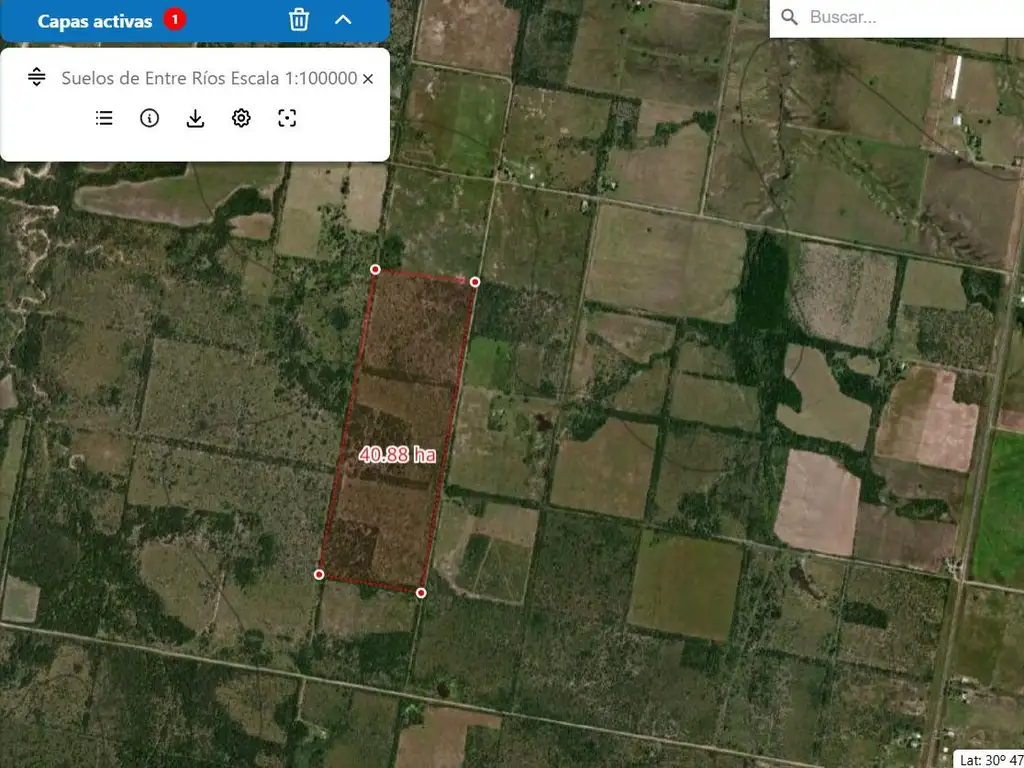Viewport: 1024px width, 768px height.
Task: Click the layer reorder handle icon
Action: tap(37, 78)
